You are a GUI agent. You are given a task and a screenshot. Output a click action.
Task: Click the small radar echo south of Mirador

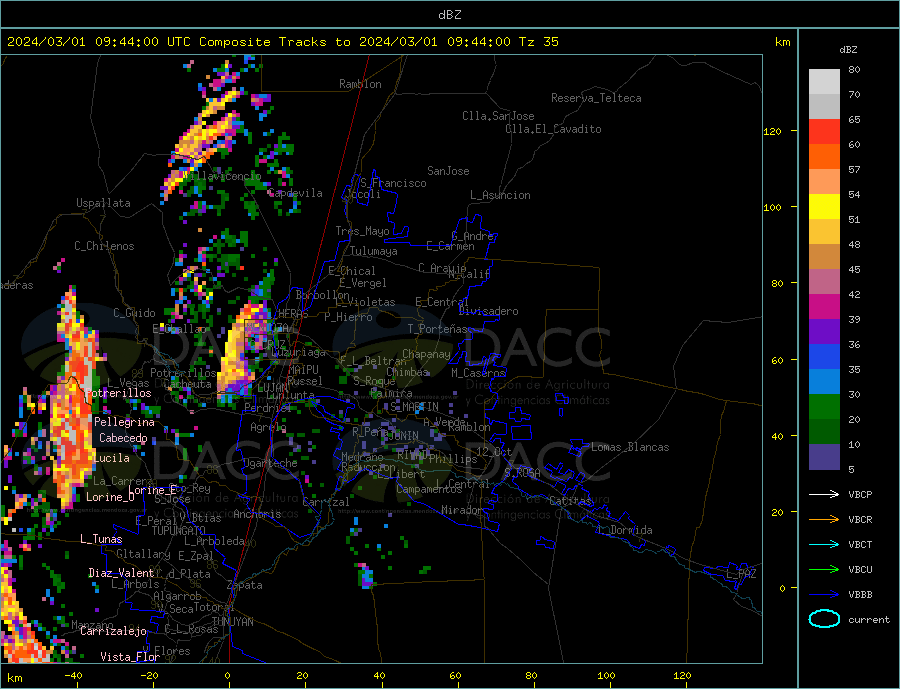[x=365, y=576]
